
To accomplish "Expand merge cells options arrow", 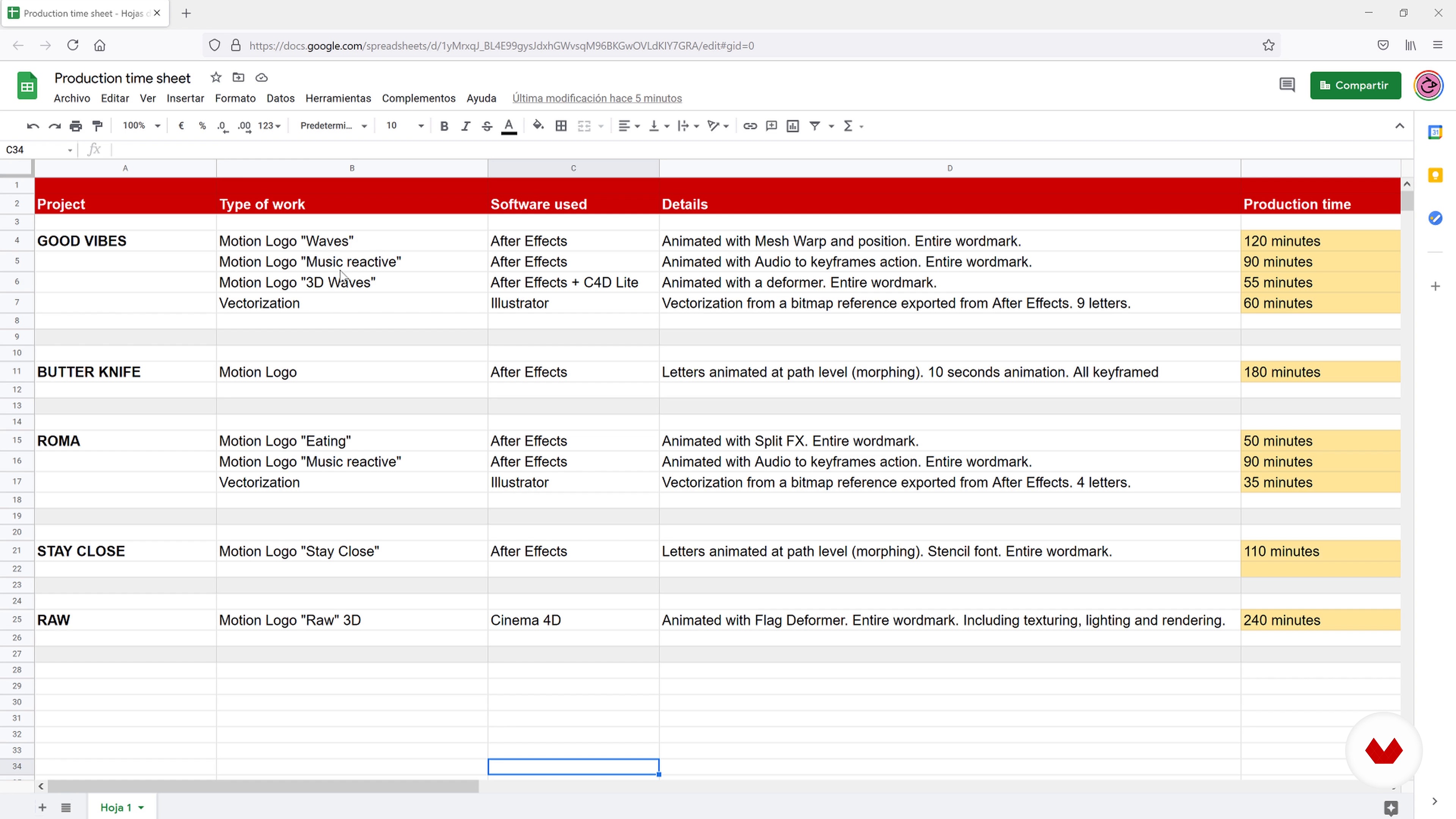I will pyautogui.click(x=601, y=126).
